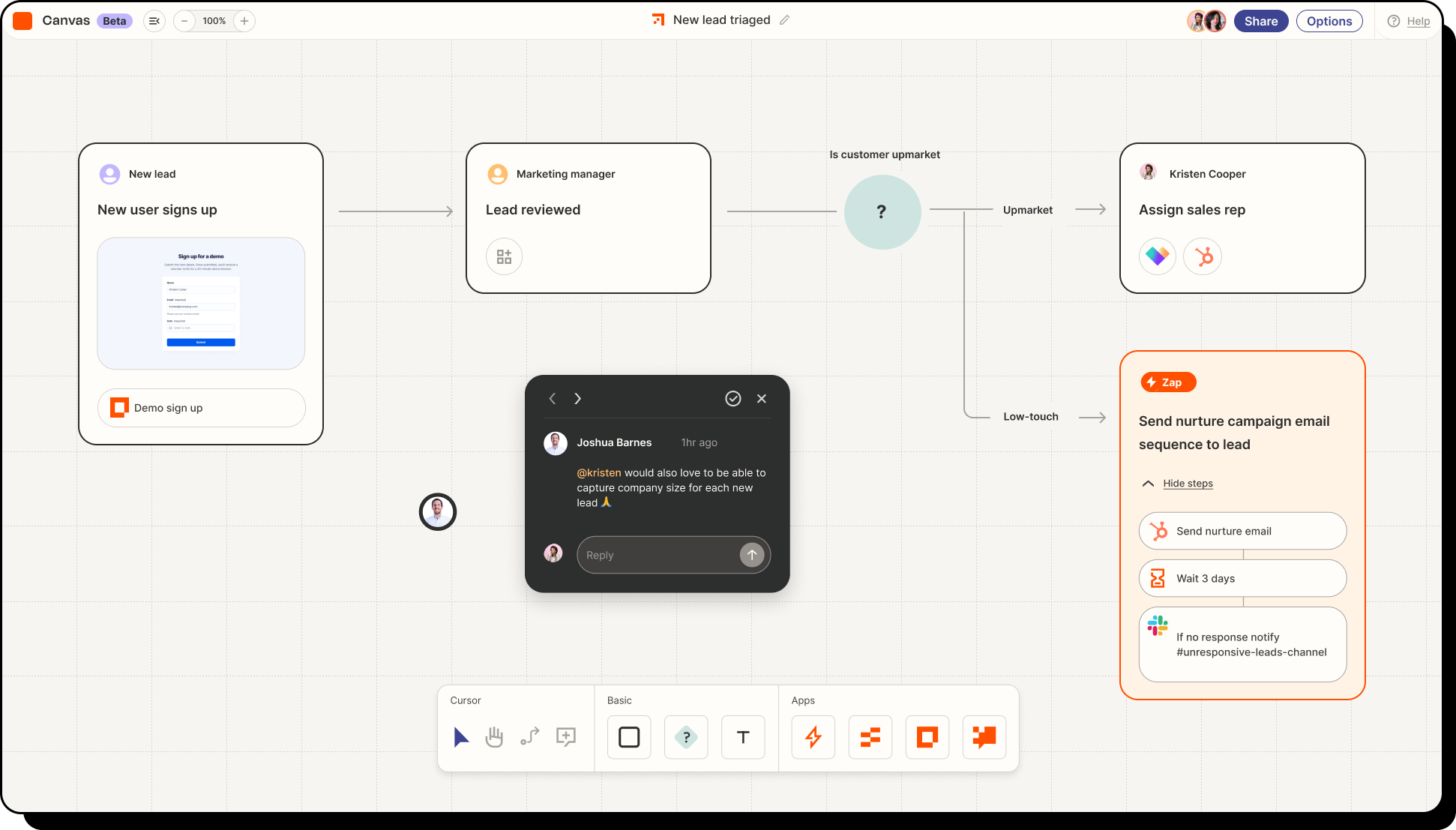Viewport: 1456px width, 830px height.
Task: Choose the text tool
Action: [742, 737]
